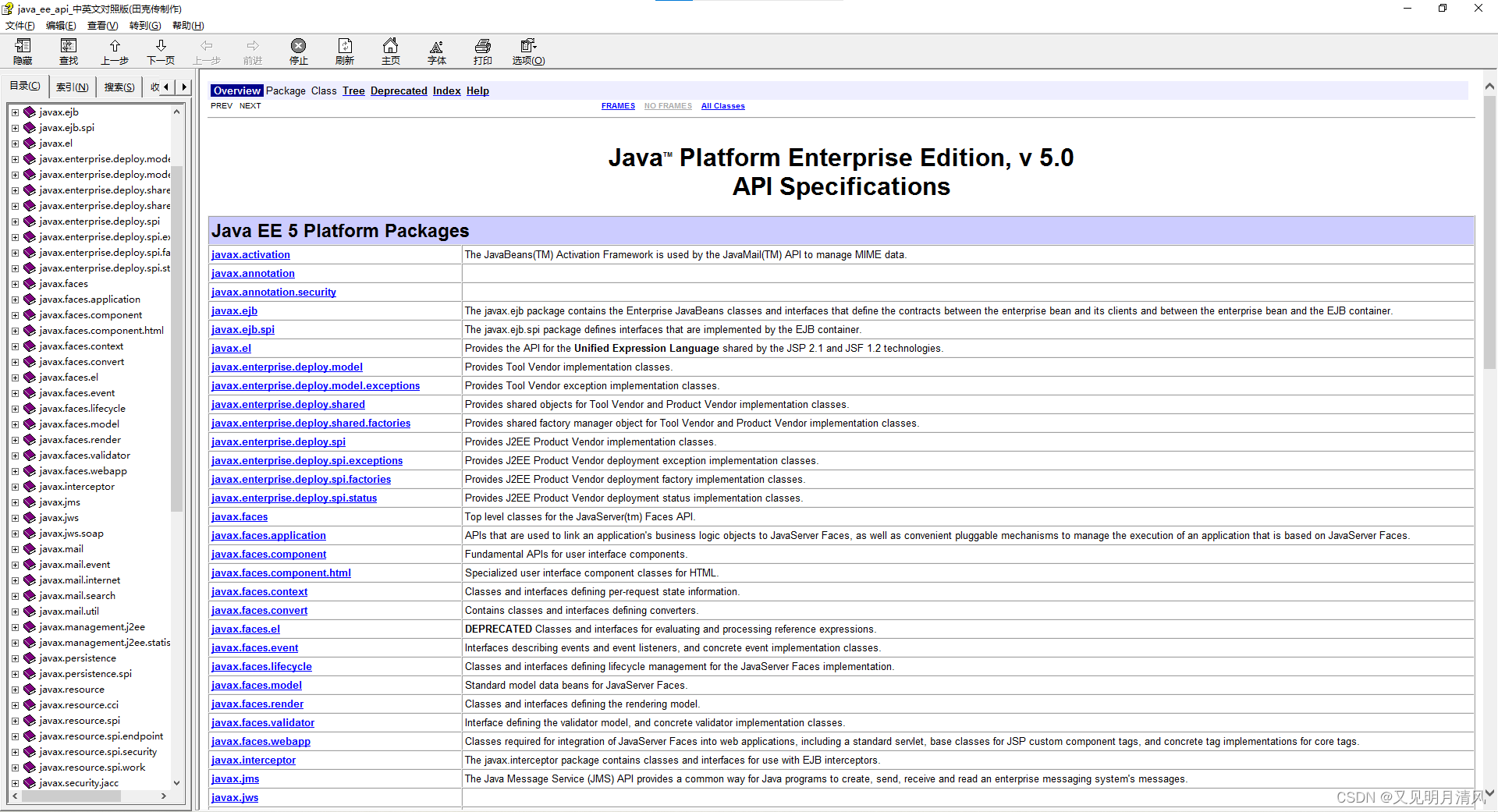Screen dimensions: 1498x812
Task: Open the javax.activation package link
Action: coord(250,254)
